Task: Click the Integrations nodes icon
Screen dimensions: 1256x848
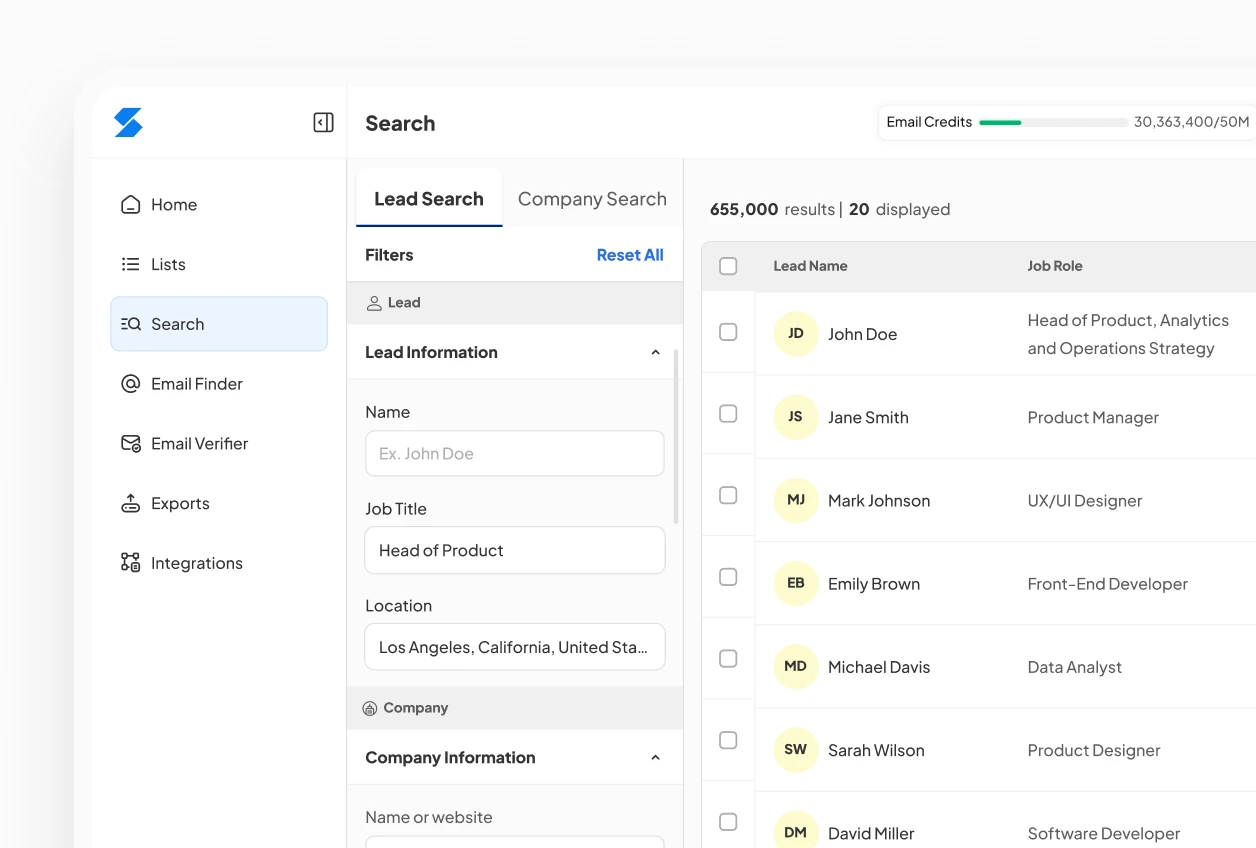Action: [130, 562]
